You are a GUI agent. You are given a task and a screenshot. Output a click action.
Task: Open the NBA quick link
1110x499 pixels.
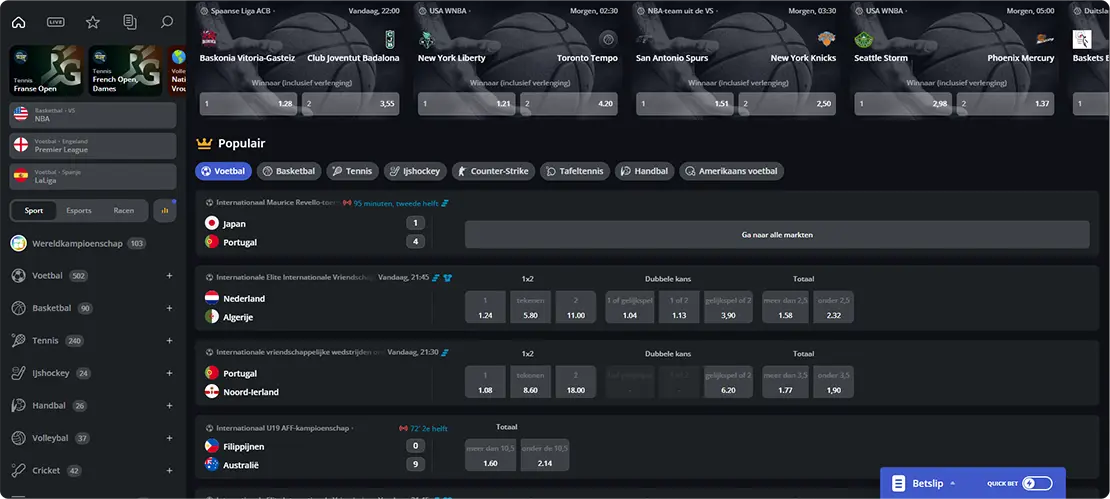[x=93, y=115]
